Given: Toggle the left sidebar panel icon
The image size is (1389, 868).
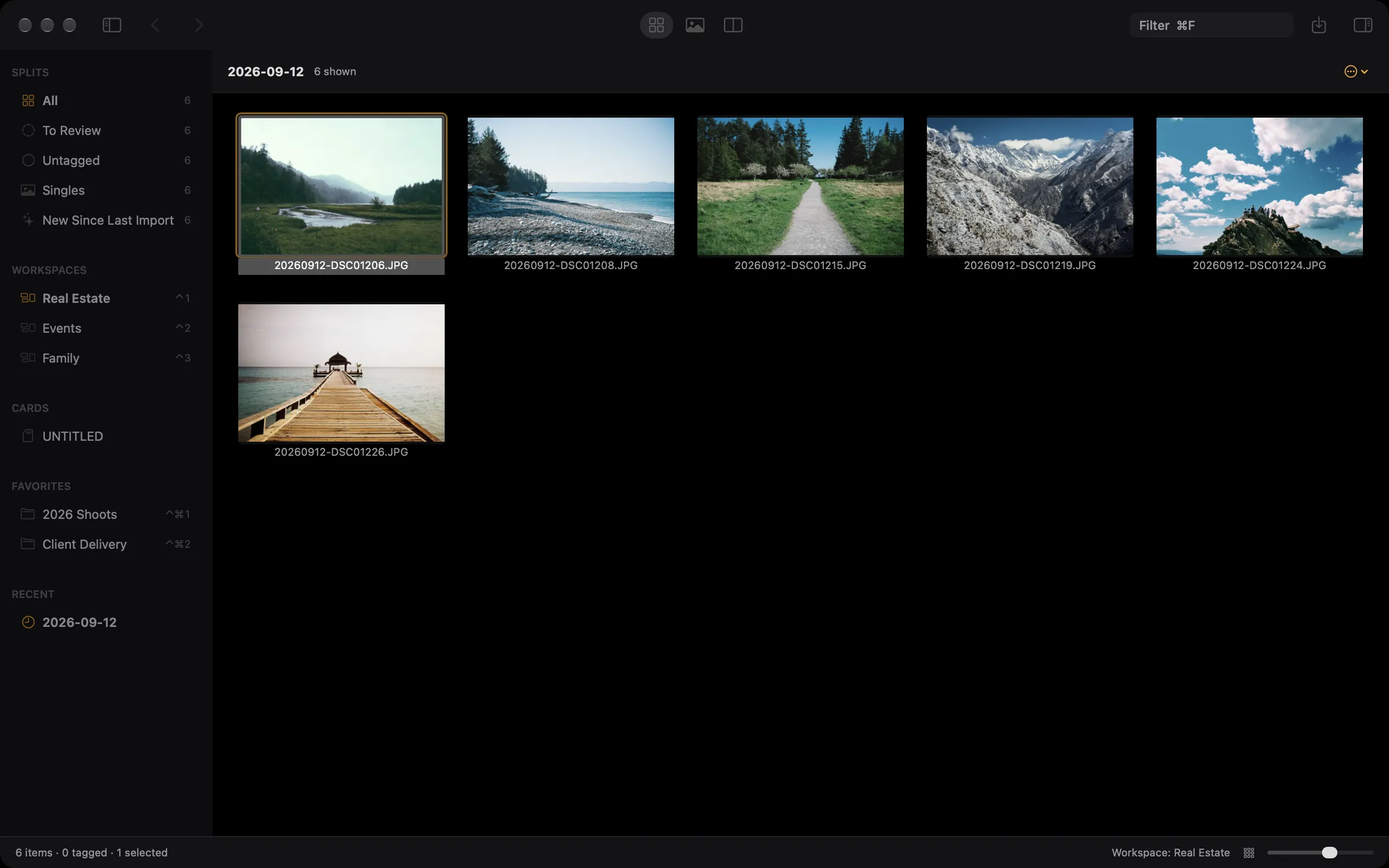Looking at the screenshot, I should pyautogui.click(x=112, y=25).
